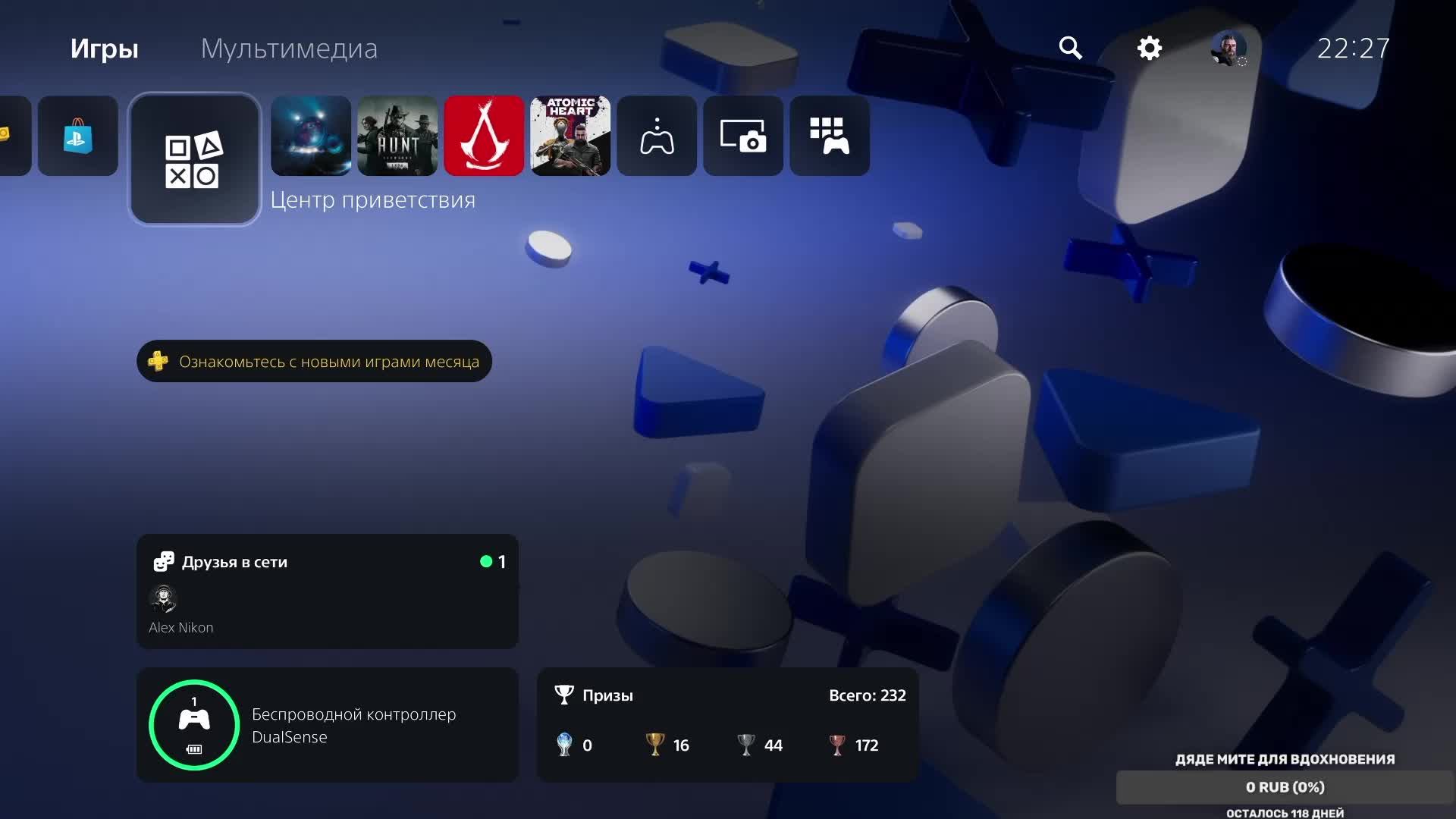Open the PlayStation Store icon
This screenshot has height=819, width=1456.
[x=78, y=136]
